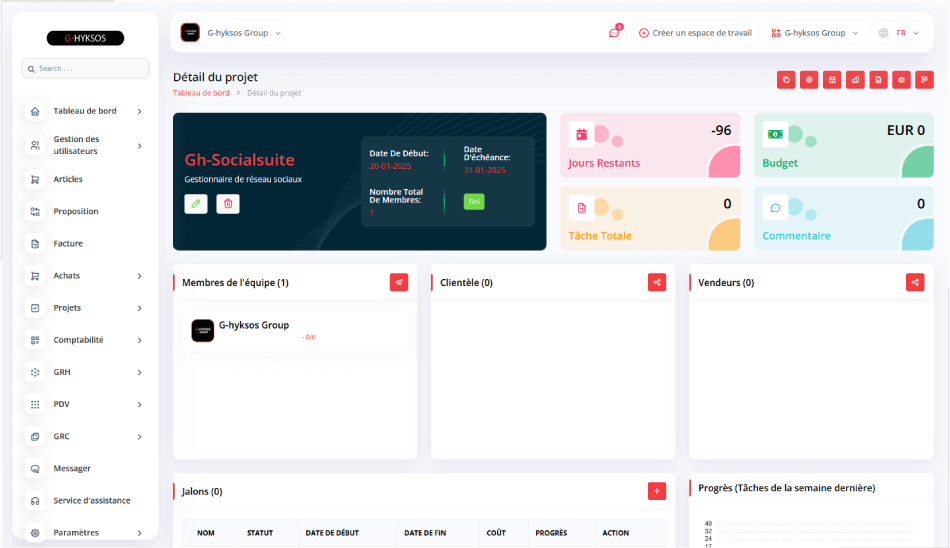Open the chat messages notification icon
The height and width of the screenshot is (548, 950).
614,33
